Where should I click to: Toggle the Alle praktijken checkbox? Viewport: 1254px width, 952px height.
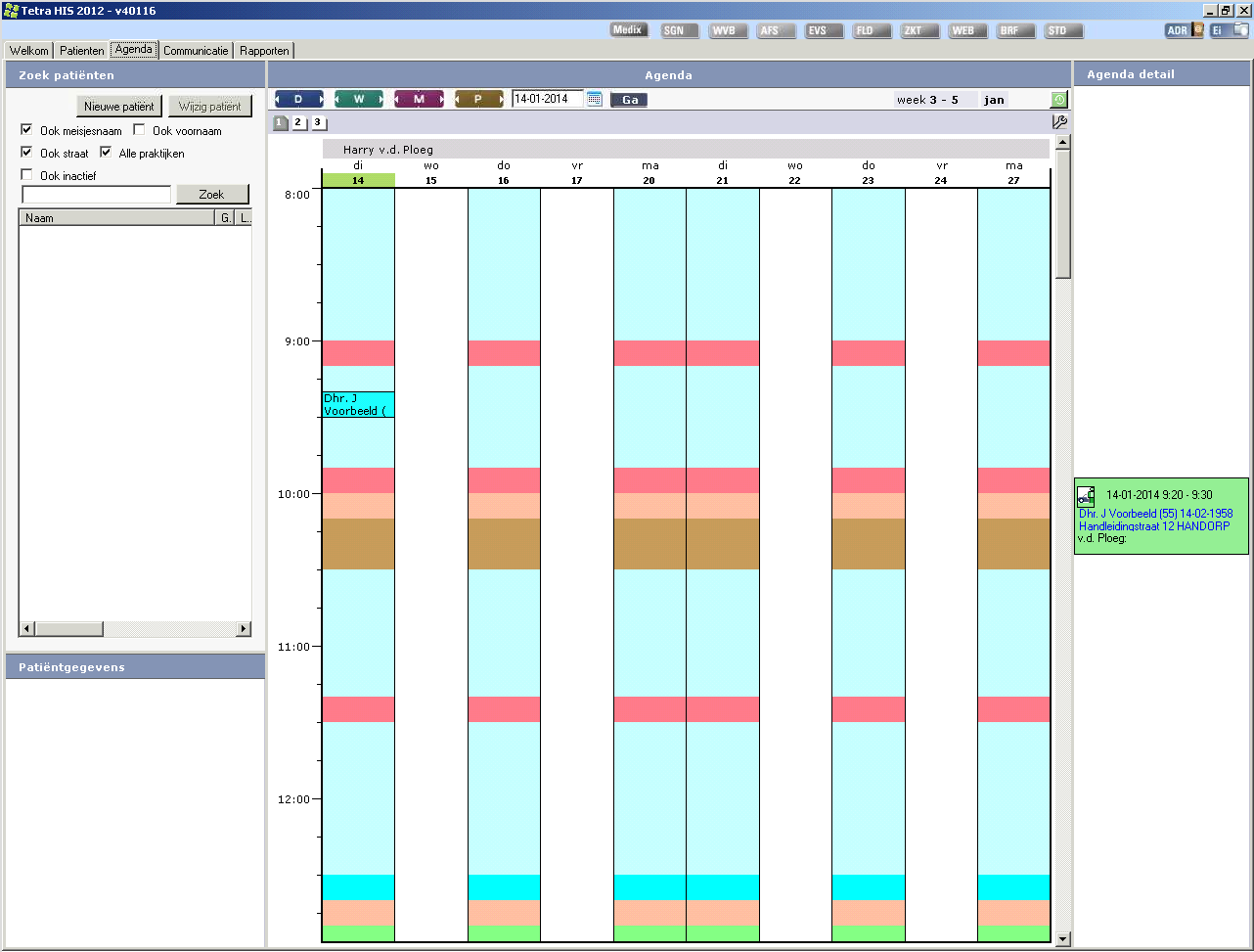click(x=106, y=152)
